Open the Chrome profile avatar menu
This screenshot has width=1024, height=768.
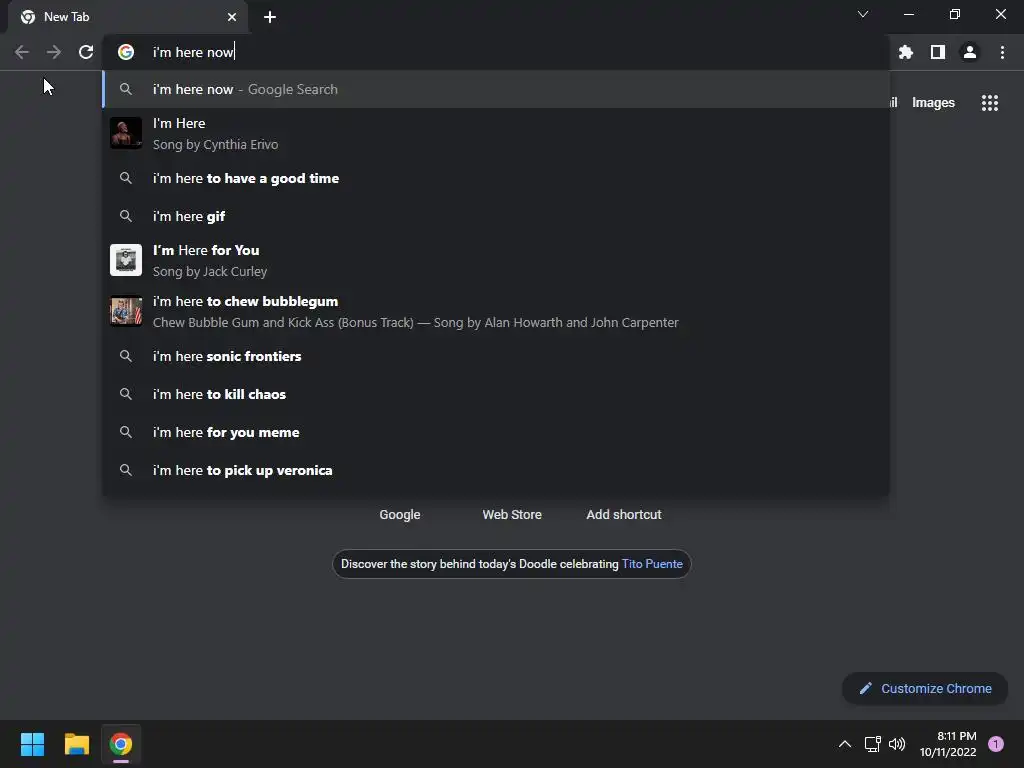point(970,52)
